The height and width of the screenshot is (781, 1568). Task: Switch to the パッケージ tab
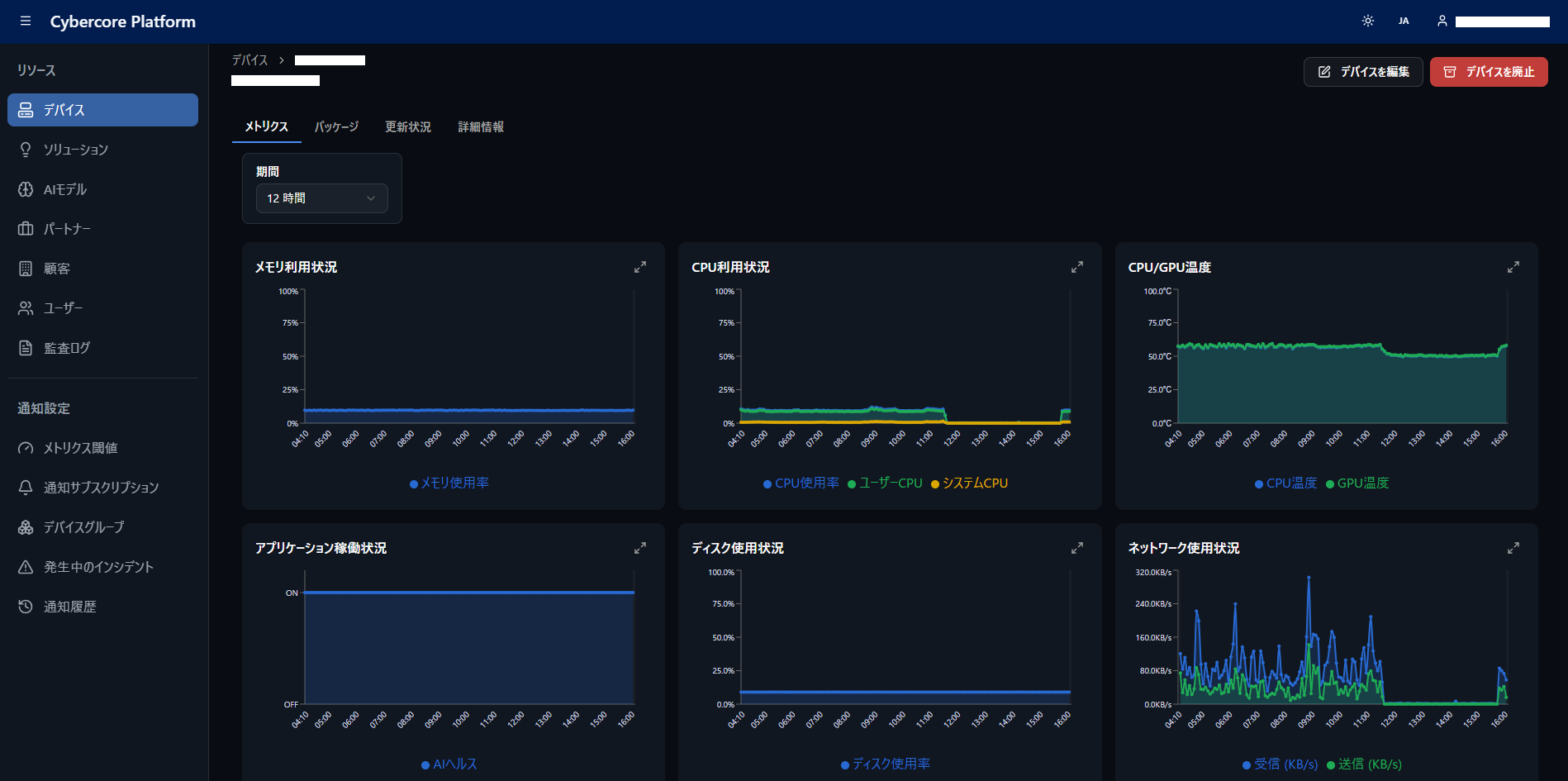coord(336,126)
